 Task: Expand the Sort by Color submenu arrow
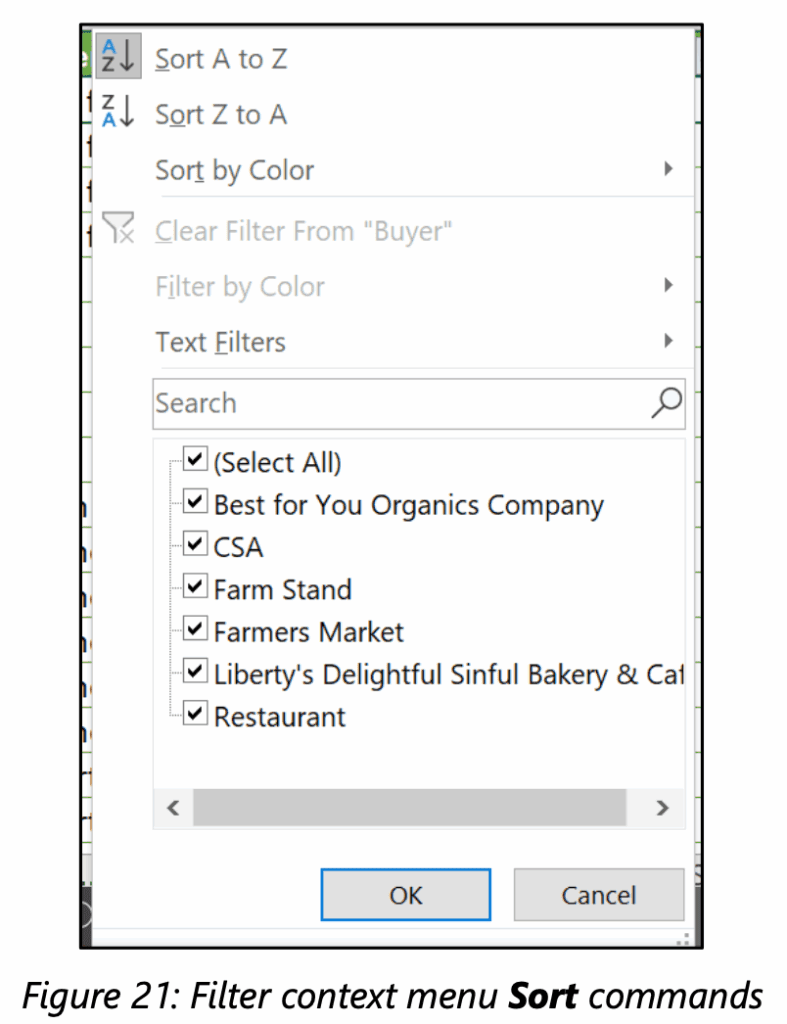(x=668, y=169)
